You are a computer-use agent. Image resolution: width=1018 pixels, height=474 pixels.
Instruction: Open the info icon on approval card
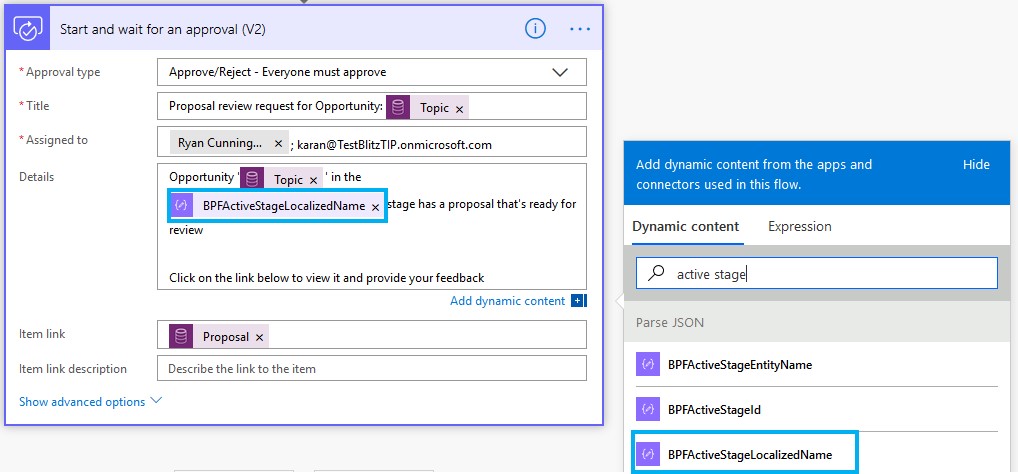pyautogui.click(x=535, y=29)
